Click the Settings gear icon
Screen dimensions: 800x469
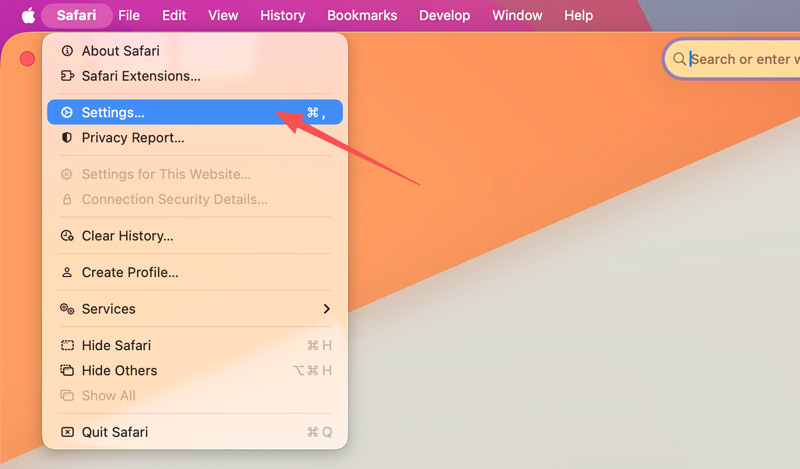click(67, 112)
